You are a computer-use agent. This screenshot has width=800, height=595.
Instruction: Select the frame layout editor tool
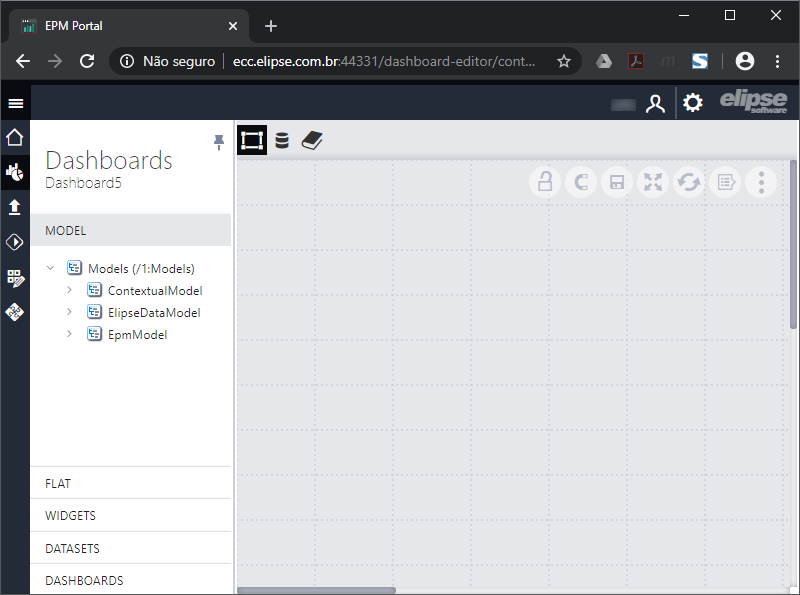tap(252, 140)
